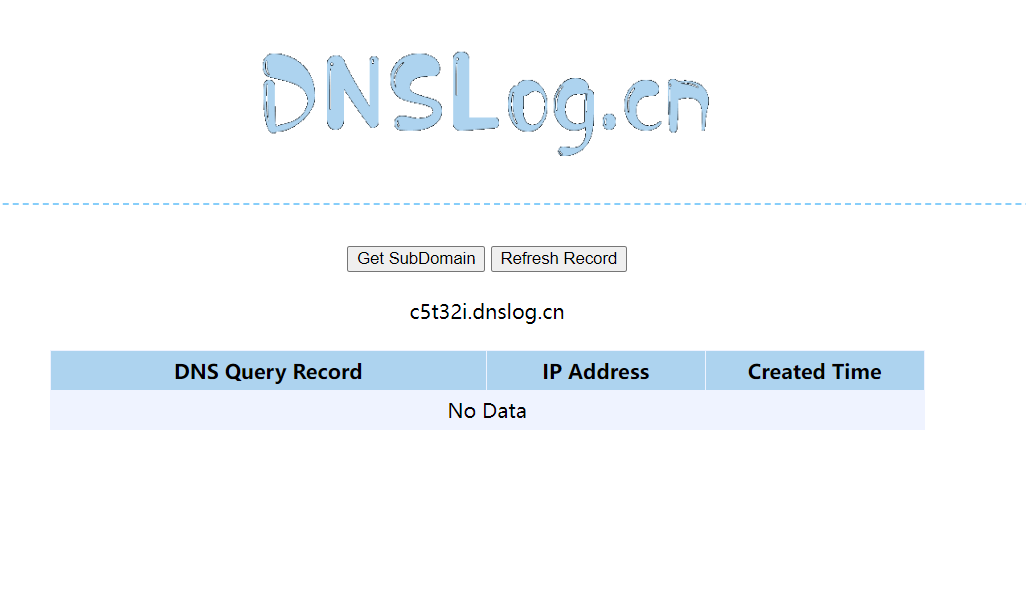Click the Created Time column header
1026x596 pixels.
pos(815,371)
